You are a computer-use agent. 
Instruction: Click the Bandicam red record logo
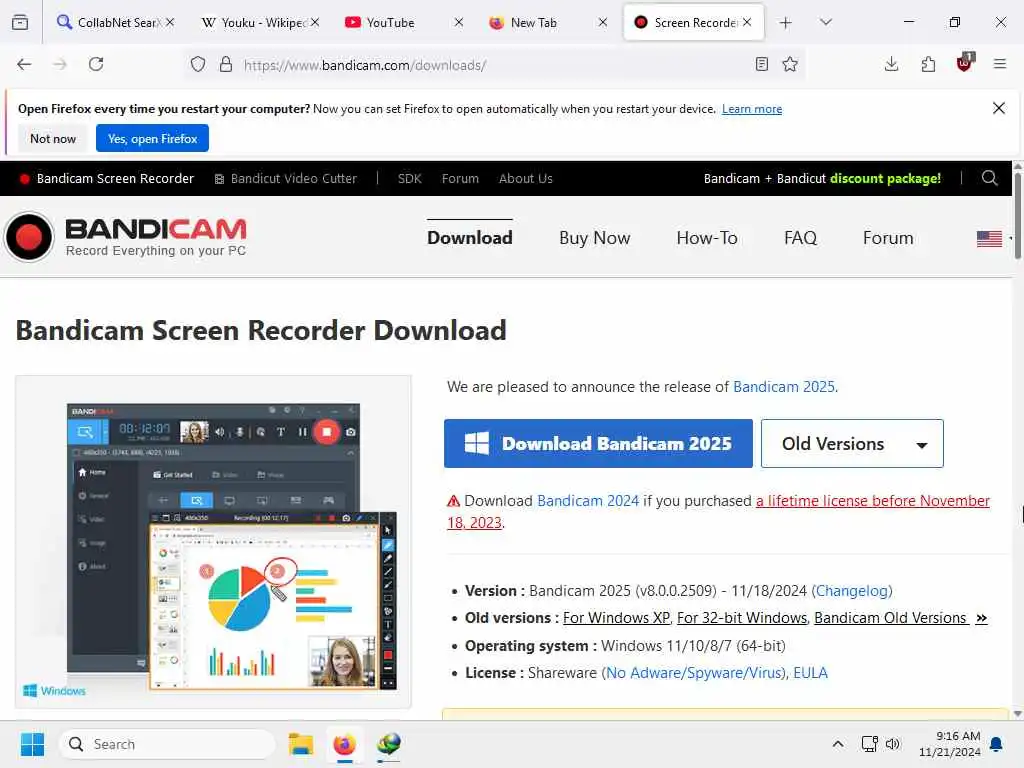(29, 236)
